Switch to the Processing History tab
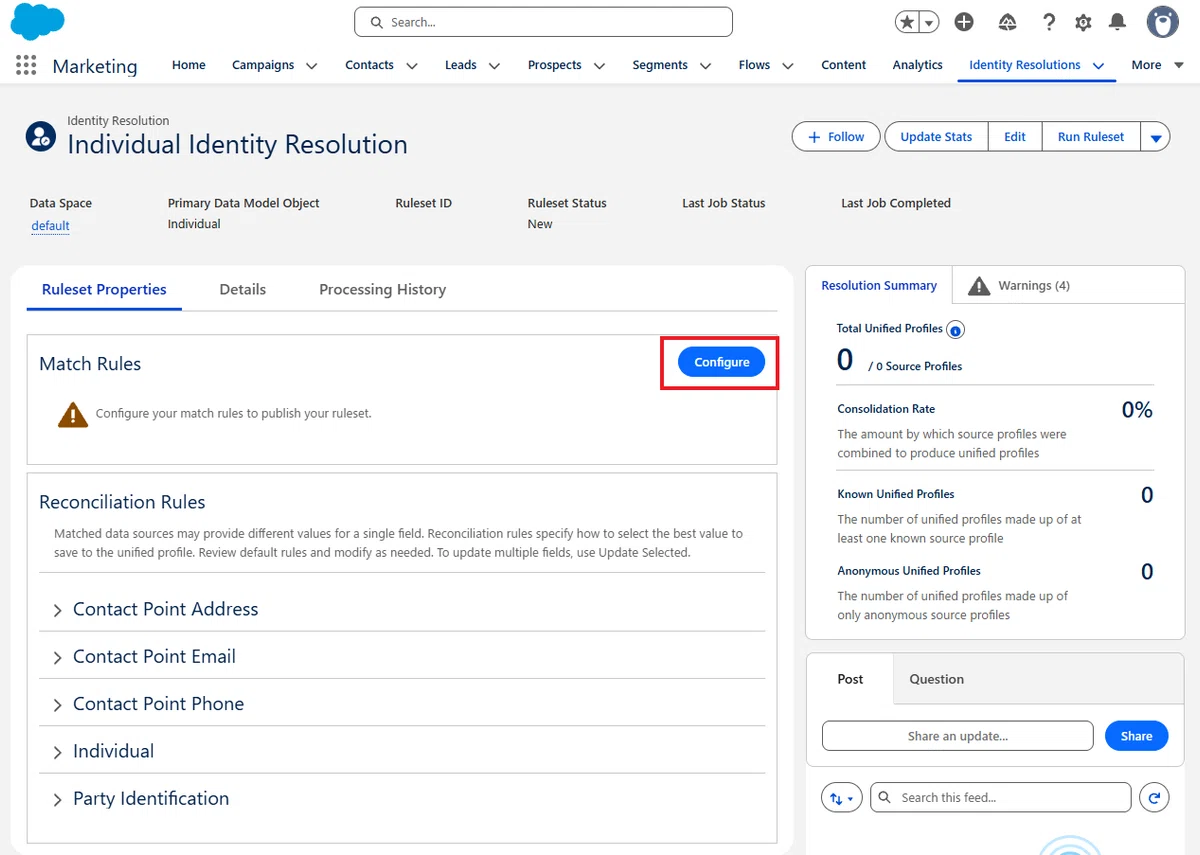1200x855 pixels. 382,290
